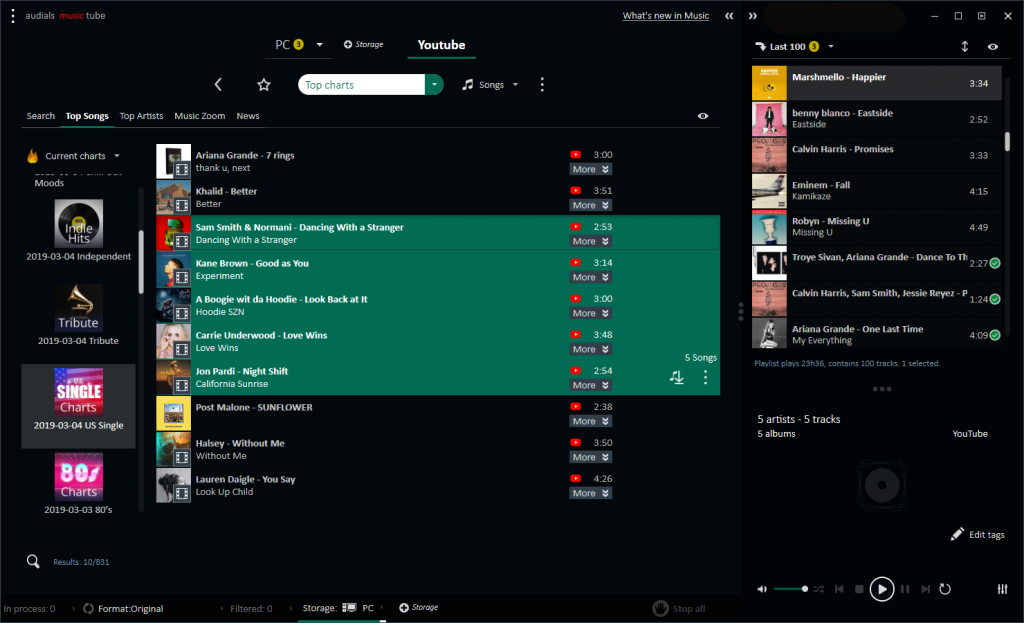Screen dimensions: 1024x623
Task: Select the Top Songs tab
Action: [x=87, y=116]
